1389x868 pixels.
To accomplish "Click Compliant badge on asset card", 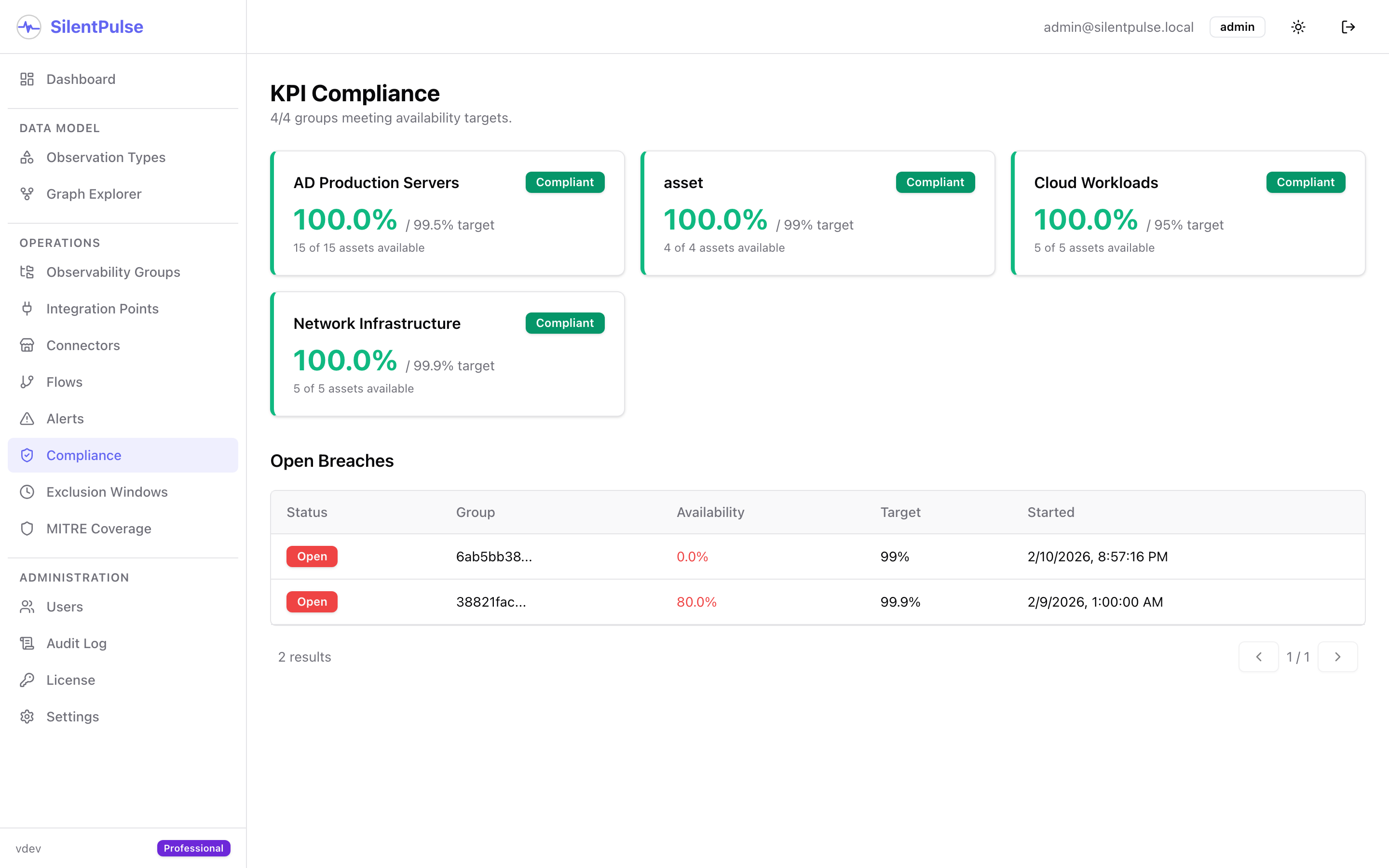I will click(x=935, y=182).
